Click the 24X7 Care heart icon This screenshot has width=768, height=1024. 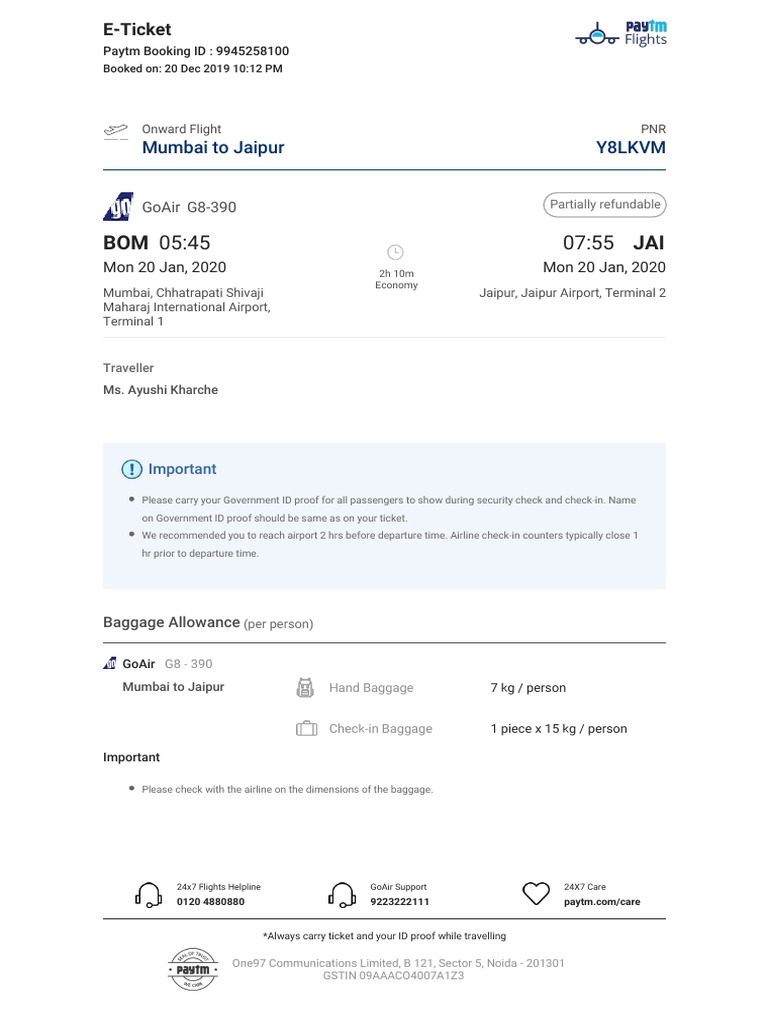(x=537, y=894)
